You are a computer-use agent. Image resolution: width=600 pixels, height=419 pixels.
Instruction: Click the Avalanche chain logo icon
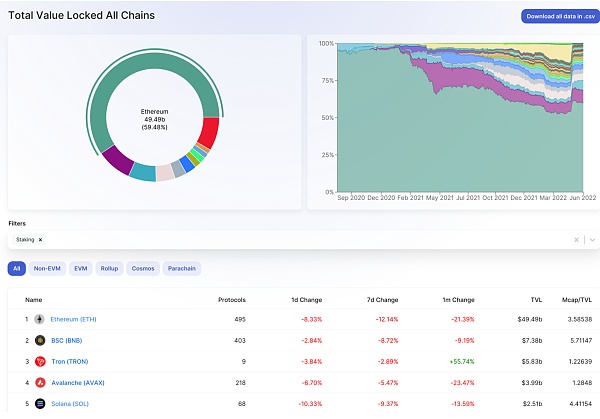(40, 382)
